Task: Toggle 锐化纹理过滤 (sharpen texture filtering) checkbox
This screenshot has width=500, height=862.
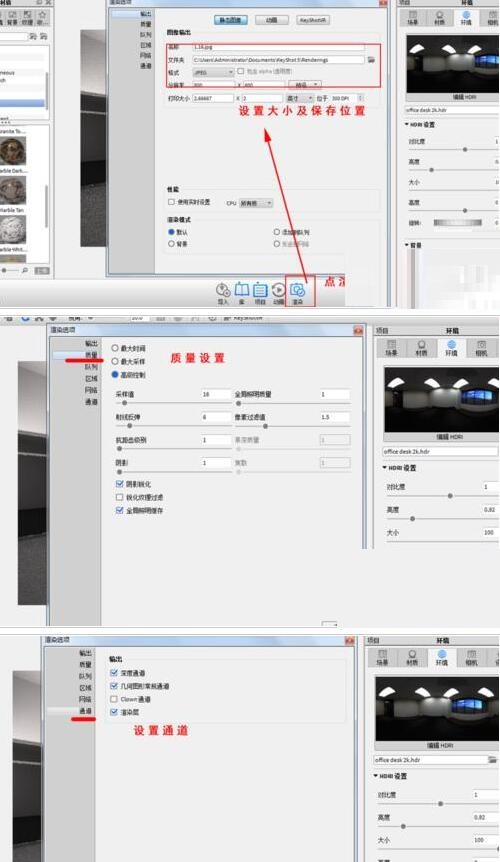Action: tap(119, 497)
